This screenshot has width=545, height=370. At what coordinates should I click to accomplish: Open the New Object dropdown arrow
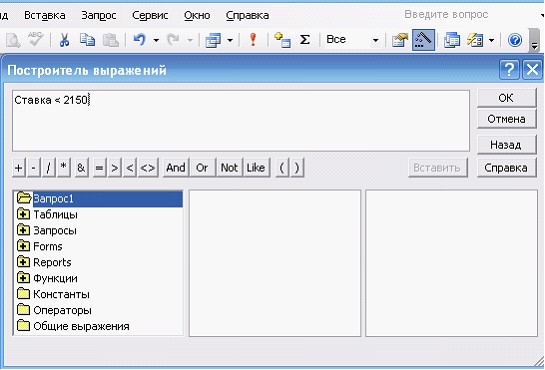point(491,41)
